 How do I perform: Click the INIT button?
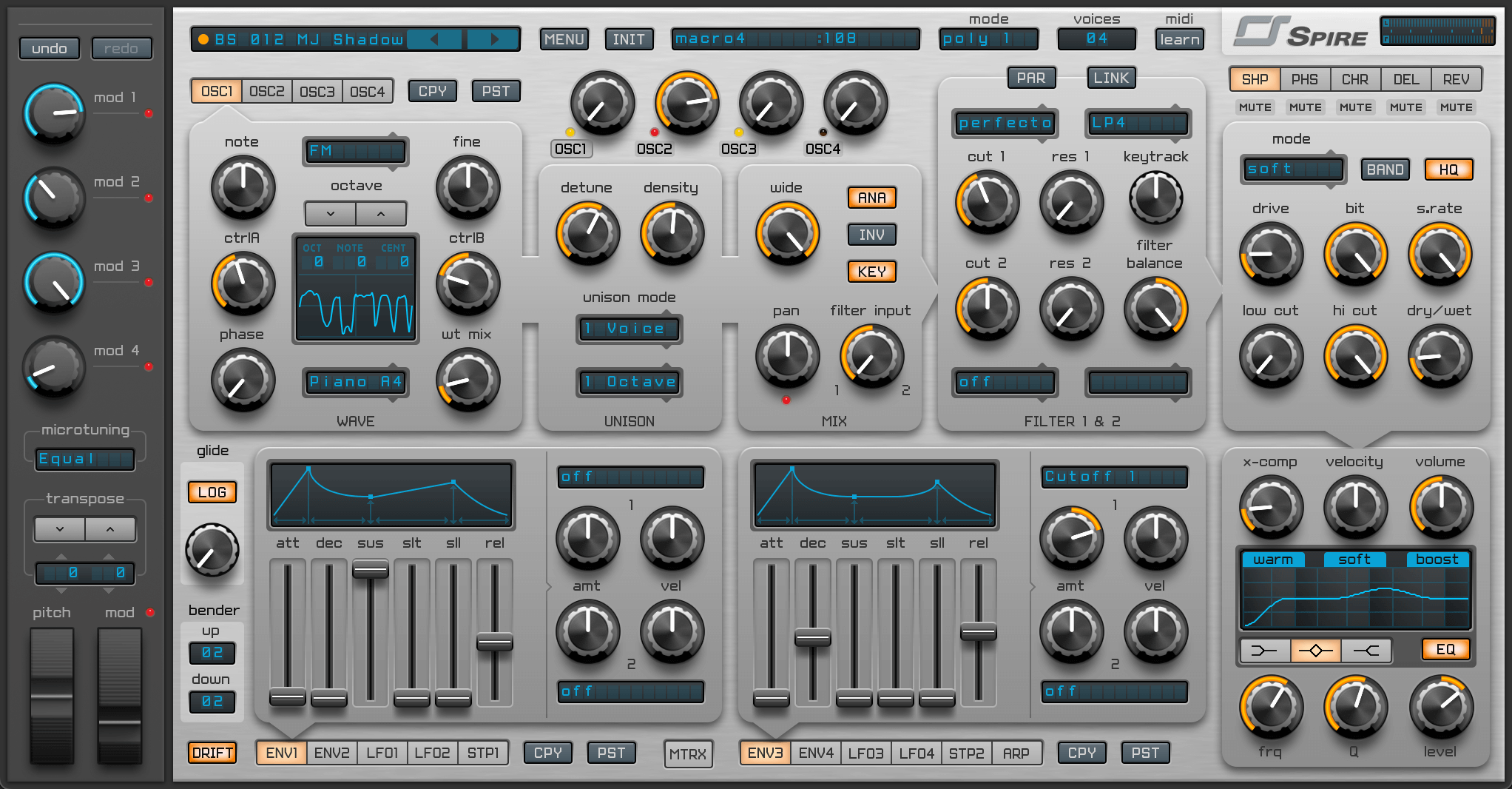[628, 39]
